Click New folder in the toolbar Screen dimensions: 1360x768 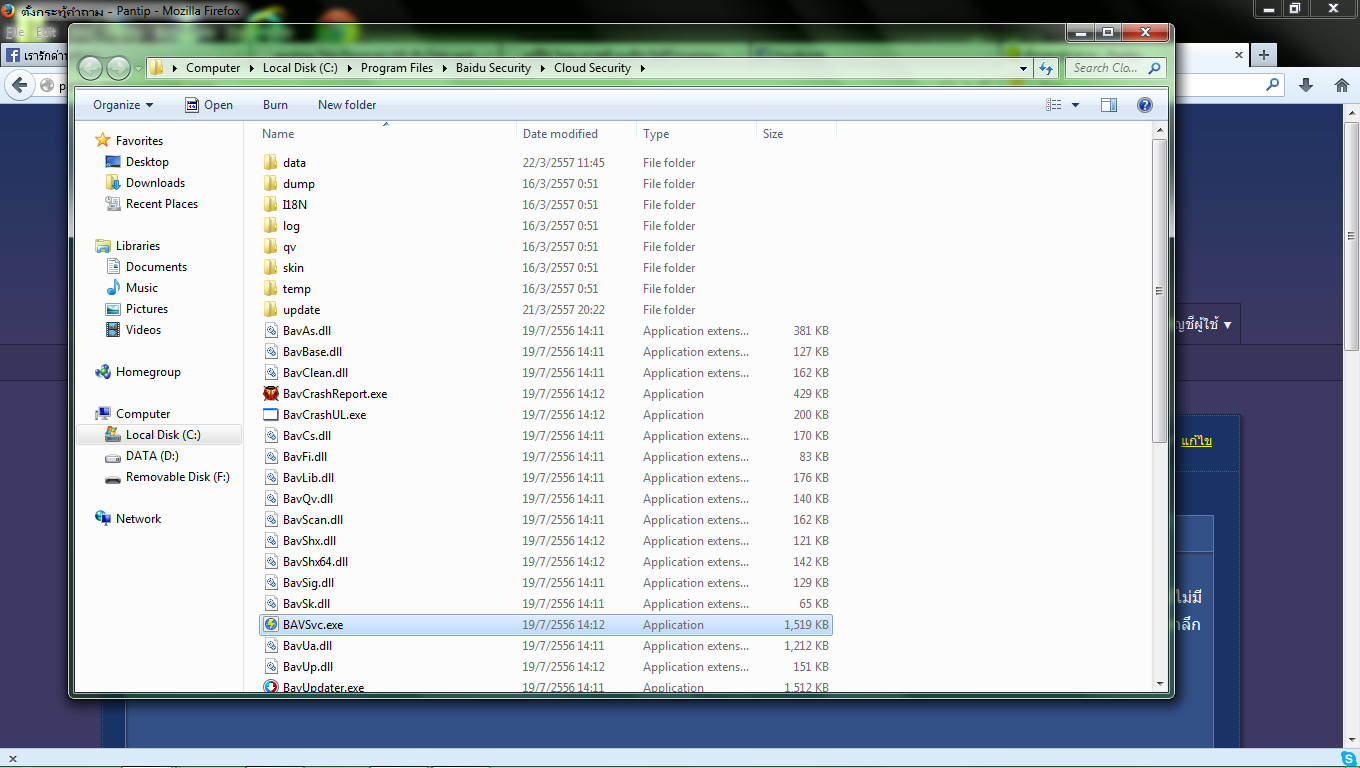click(x=347, y=104)
